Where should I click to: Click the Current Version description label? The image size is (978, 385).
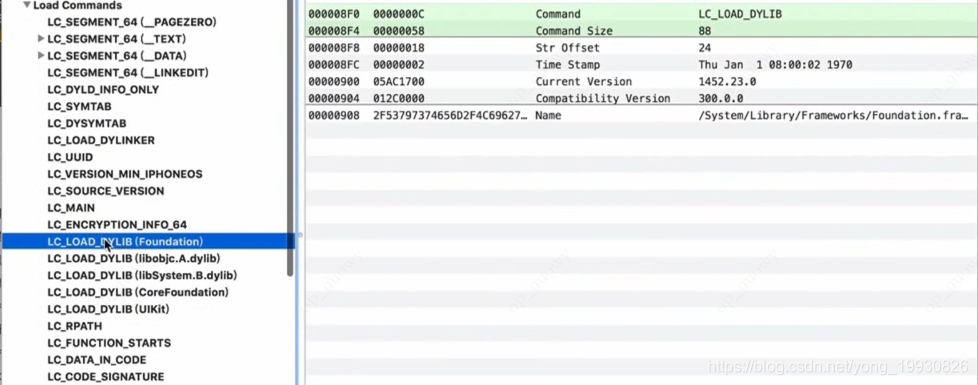click(x=584, y=82)
